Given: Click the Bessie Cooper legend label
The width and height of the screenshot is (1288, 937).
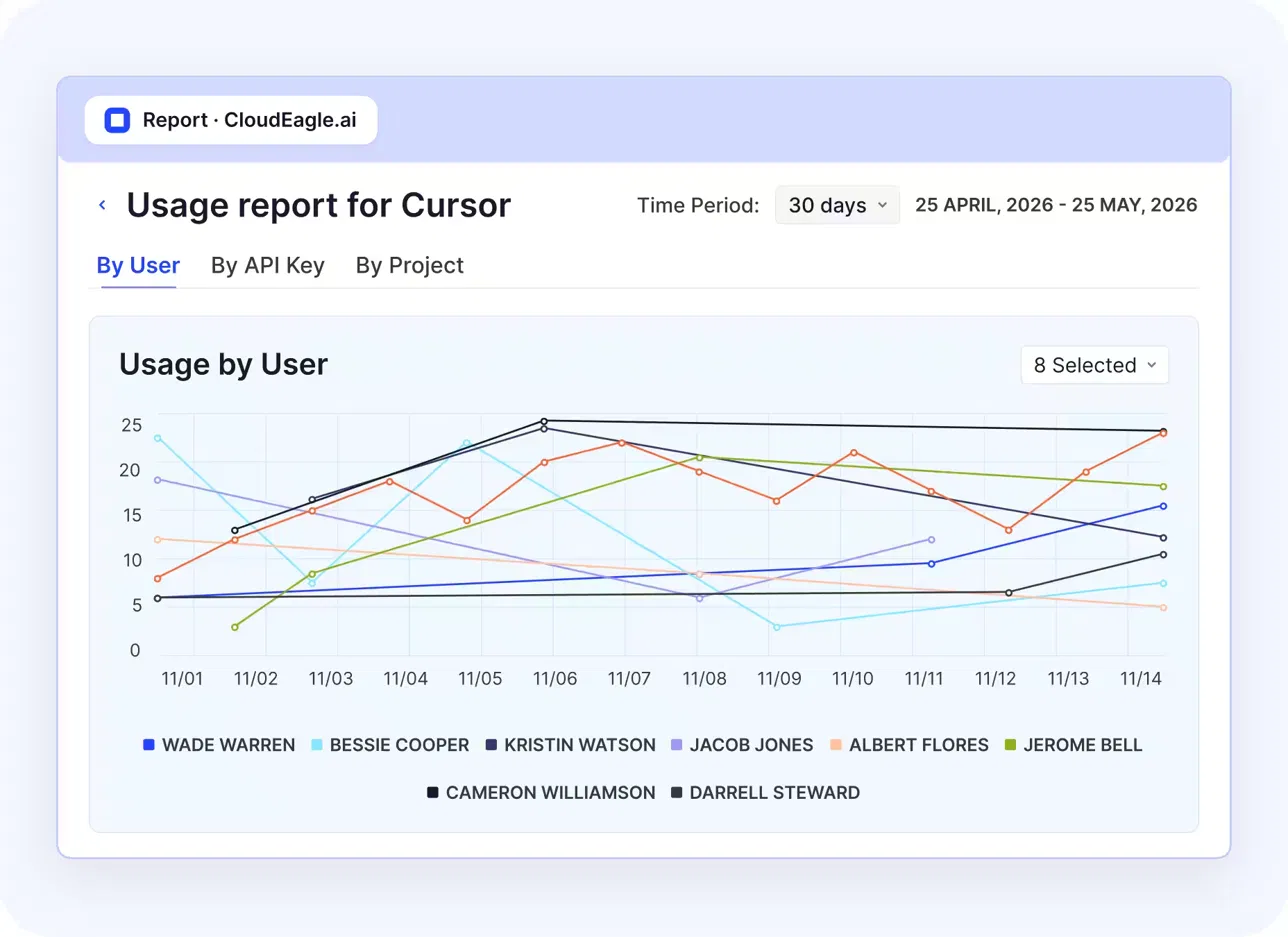Looking at the screenshot, I should coord(399,745).
